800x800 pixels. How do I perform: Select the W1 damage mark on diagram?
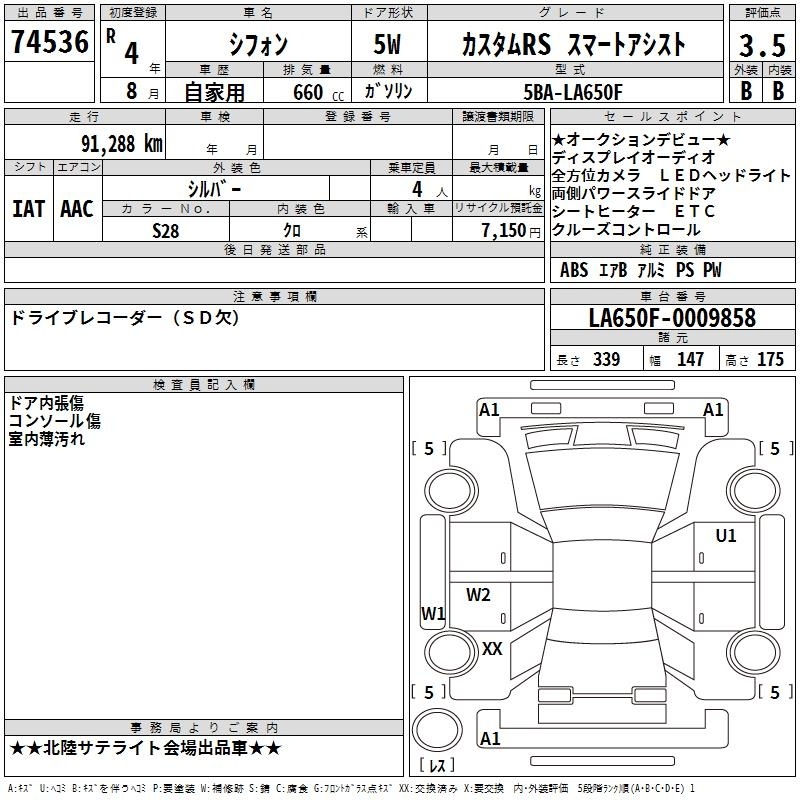pyautogui.click(x=433, y=613)
